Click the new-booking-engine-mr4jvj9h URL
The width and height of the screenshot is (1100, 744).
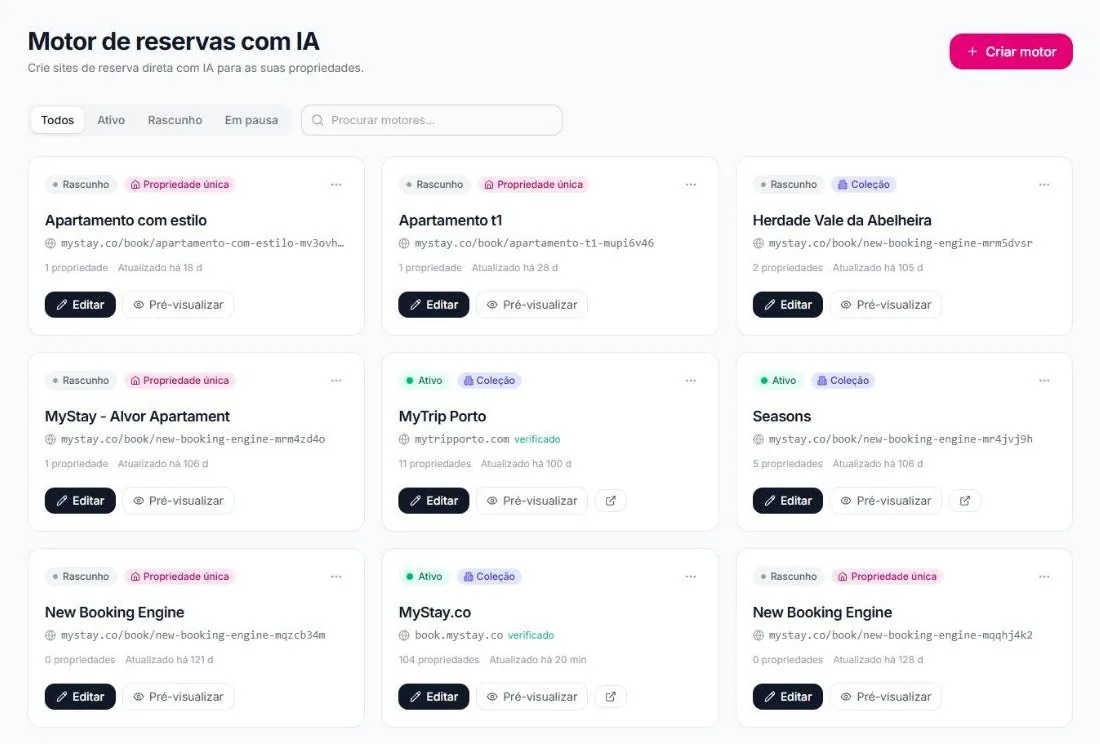[900, 440]
